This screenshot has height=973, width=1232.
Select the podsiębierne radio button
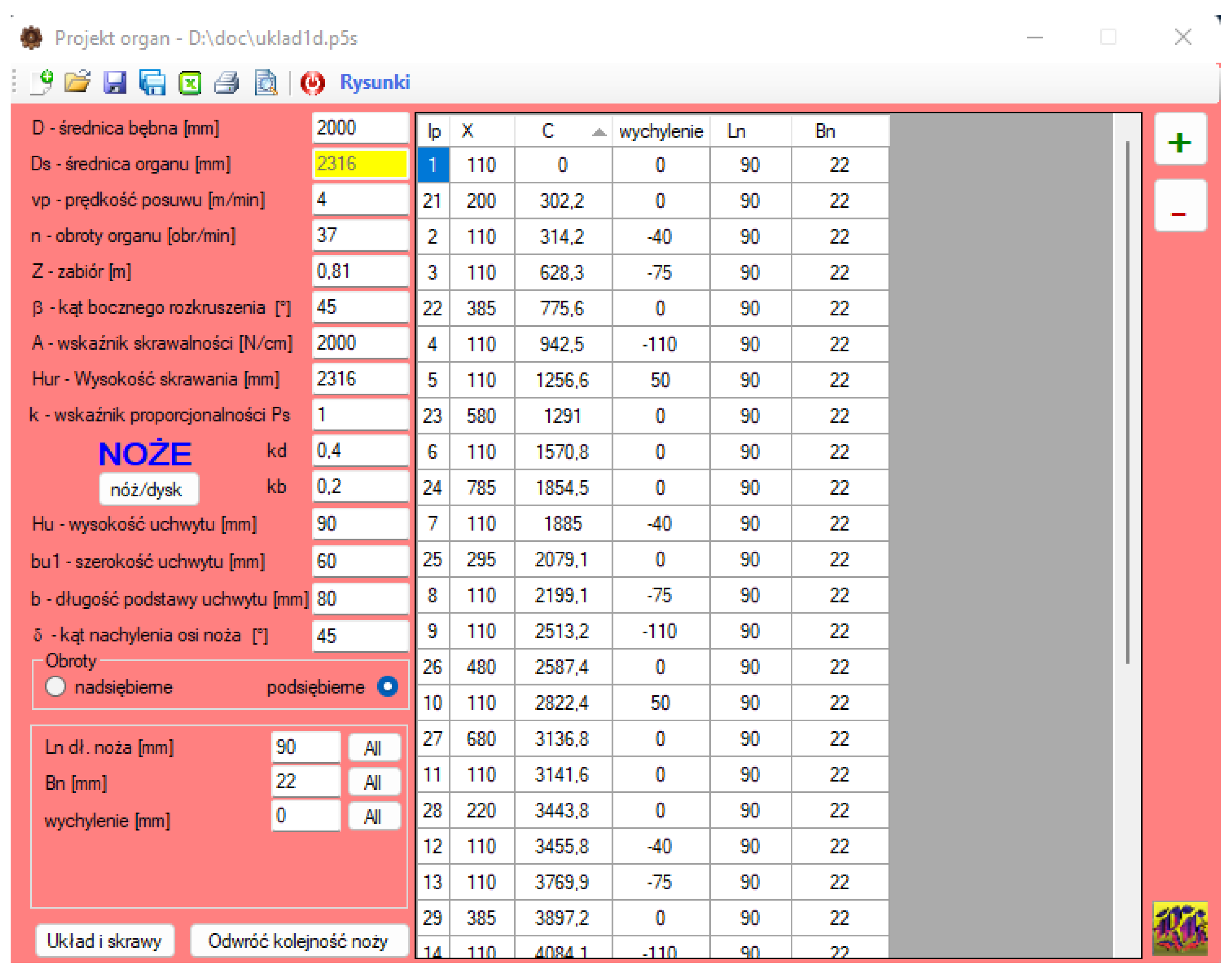(388, 687)
